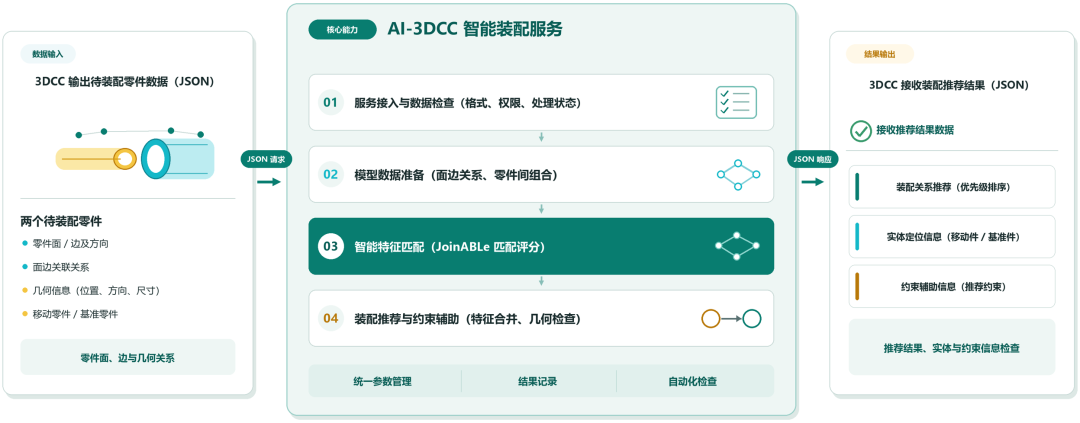This screenshot has width=1080, height=423.
Task: Click the 02 step number badge
Action: [331, 174]
